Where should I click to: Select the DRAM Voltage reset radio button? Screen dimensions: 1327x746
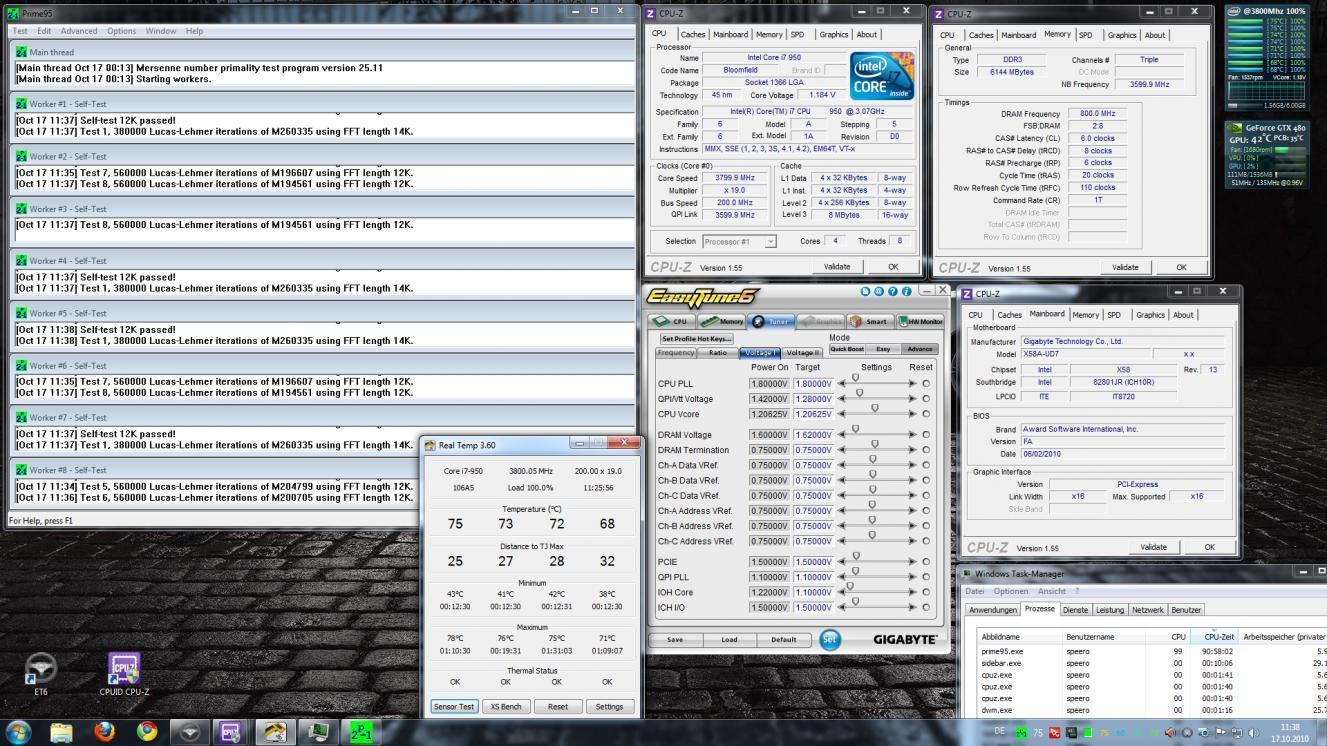[925, 435]
